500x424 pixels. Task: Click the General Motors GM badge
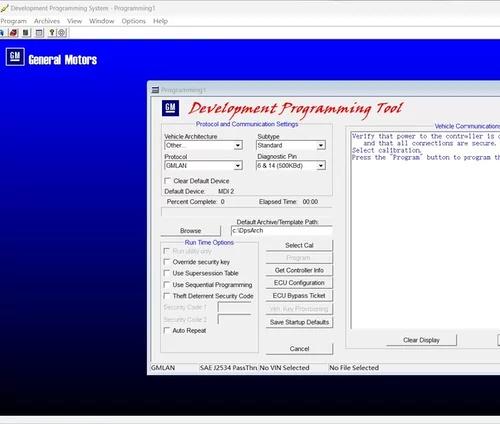pyautogui.click(x=15, y=57)
